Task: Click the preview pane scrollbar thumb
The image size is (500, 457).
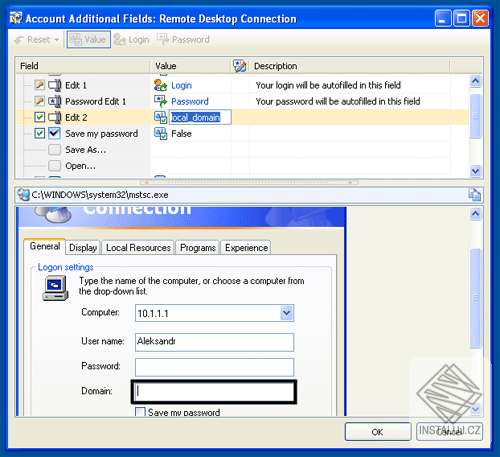Action: pyautogui.click(x=475, y=298)
